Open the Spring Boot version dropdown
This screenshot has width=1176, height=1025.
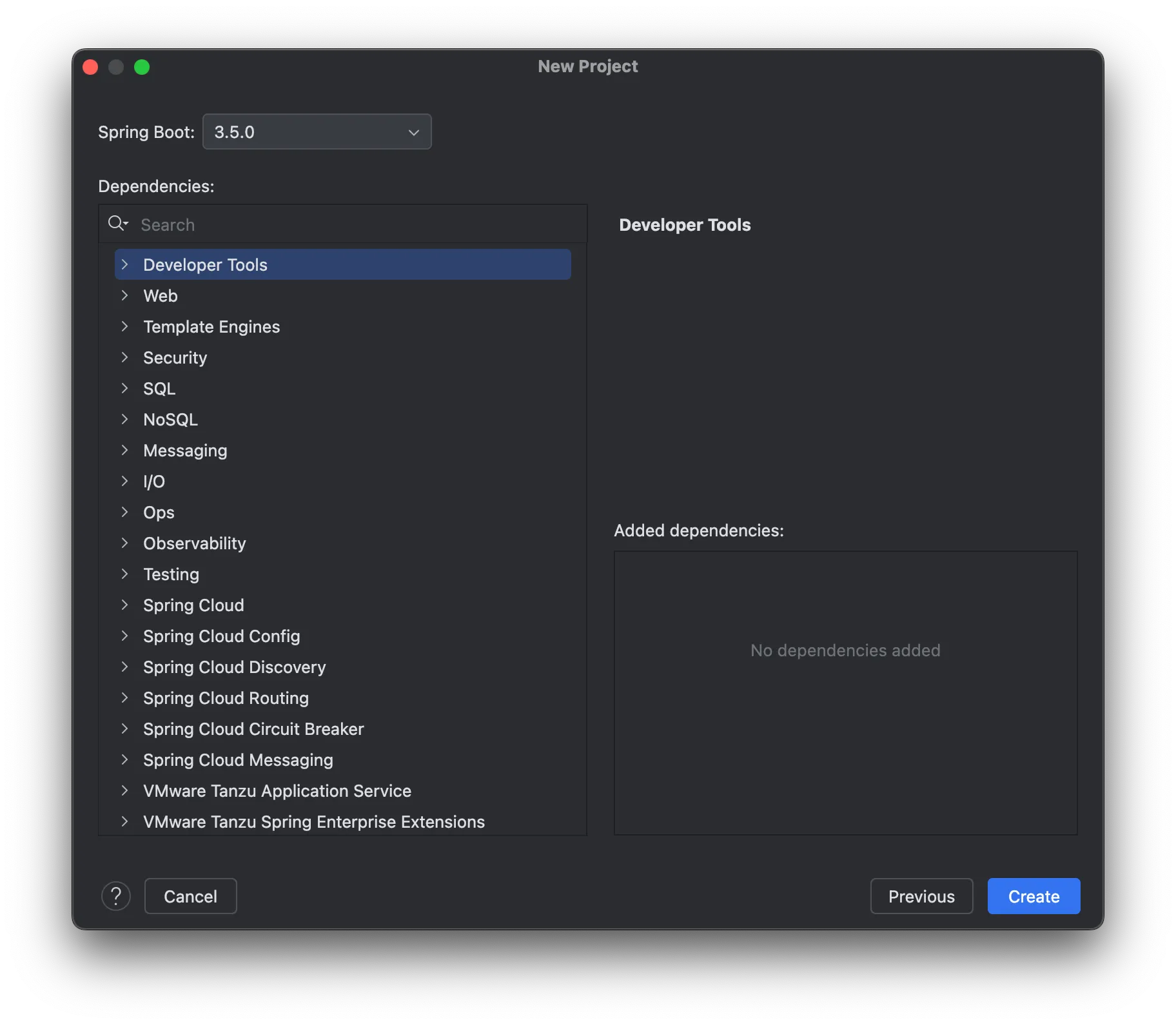(317, 132)
